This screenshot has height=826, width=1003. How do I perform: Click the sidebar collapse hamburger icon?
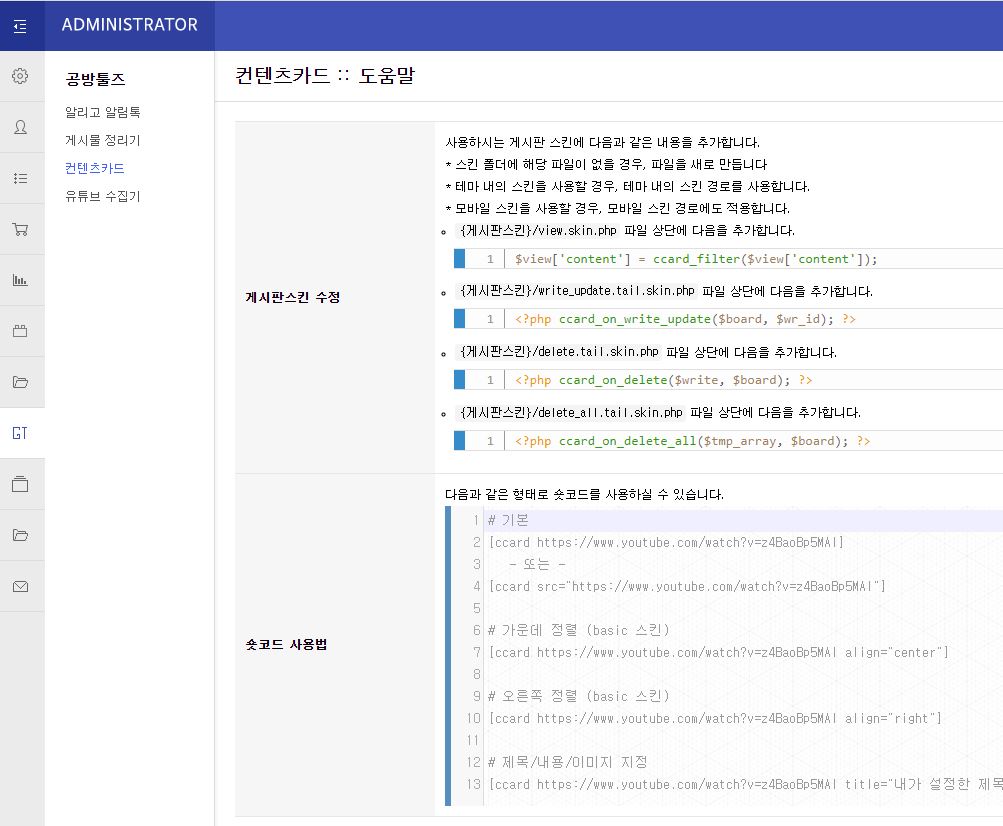(x=22, y=26)
